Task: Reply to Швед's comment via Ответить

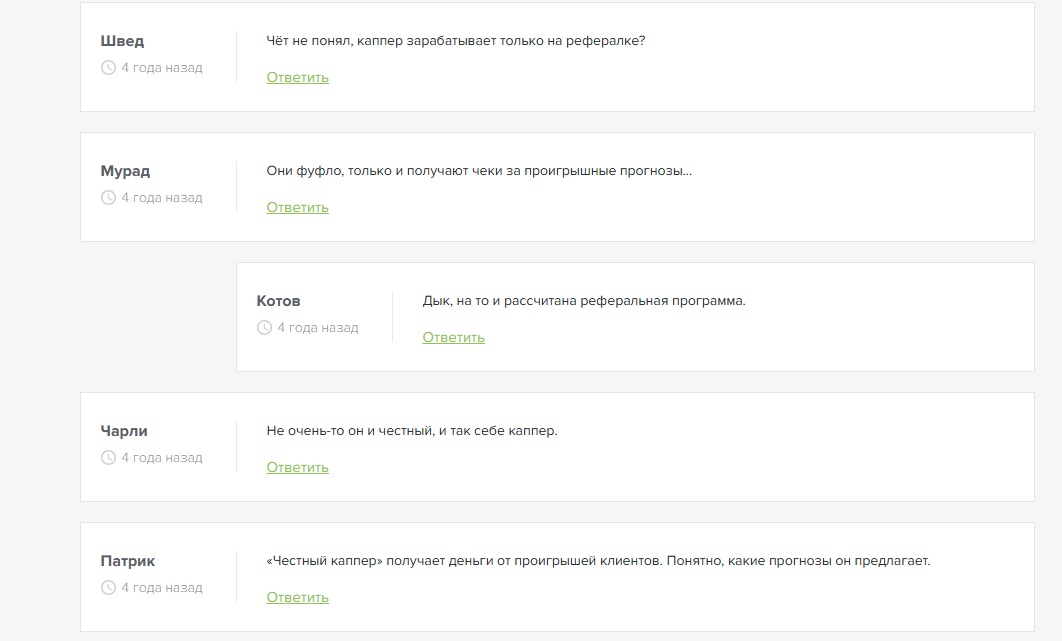Action: 297,78
